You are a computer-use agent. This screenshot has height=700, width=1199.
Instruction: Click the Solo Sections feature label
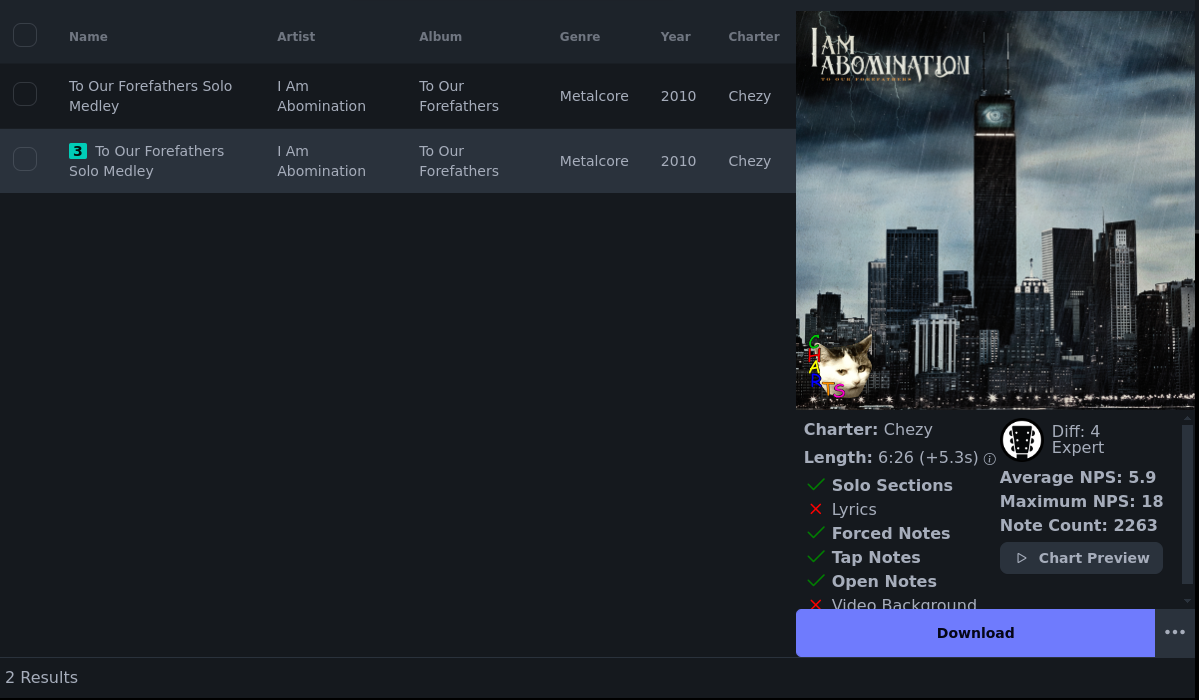tap(892, 485)
